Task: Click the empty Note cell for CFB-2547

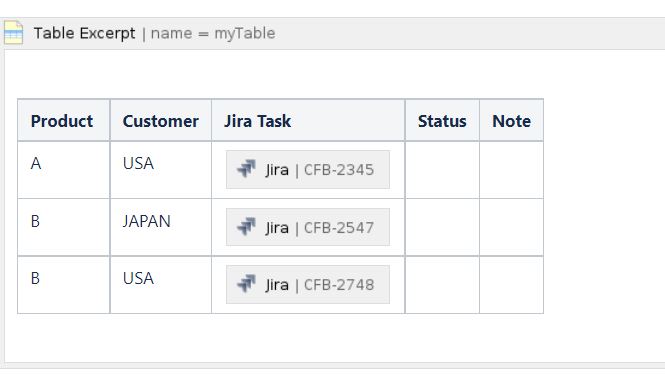Action: (x=511, y=227)
